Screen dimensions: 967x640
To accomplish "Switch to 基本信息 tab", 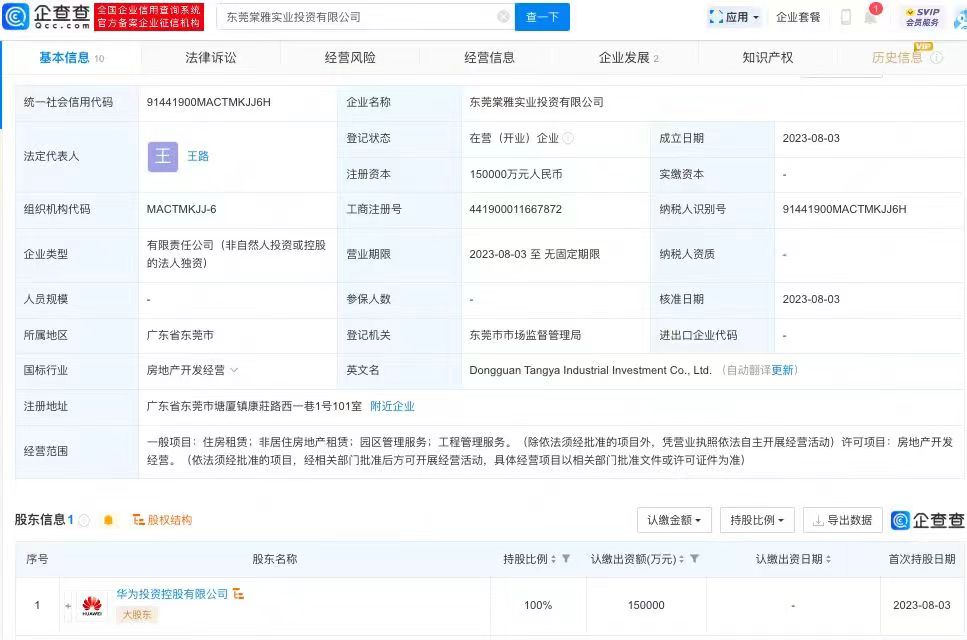I will coord(72,57).
